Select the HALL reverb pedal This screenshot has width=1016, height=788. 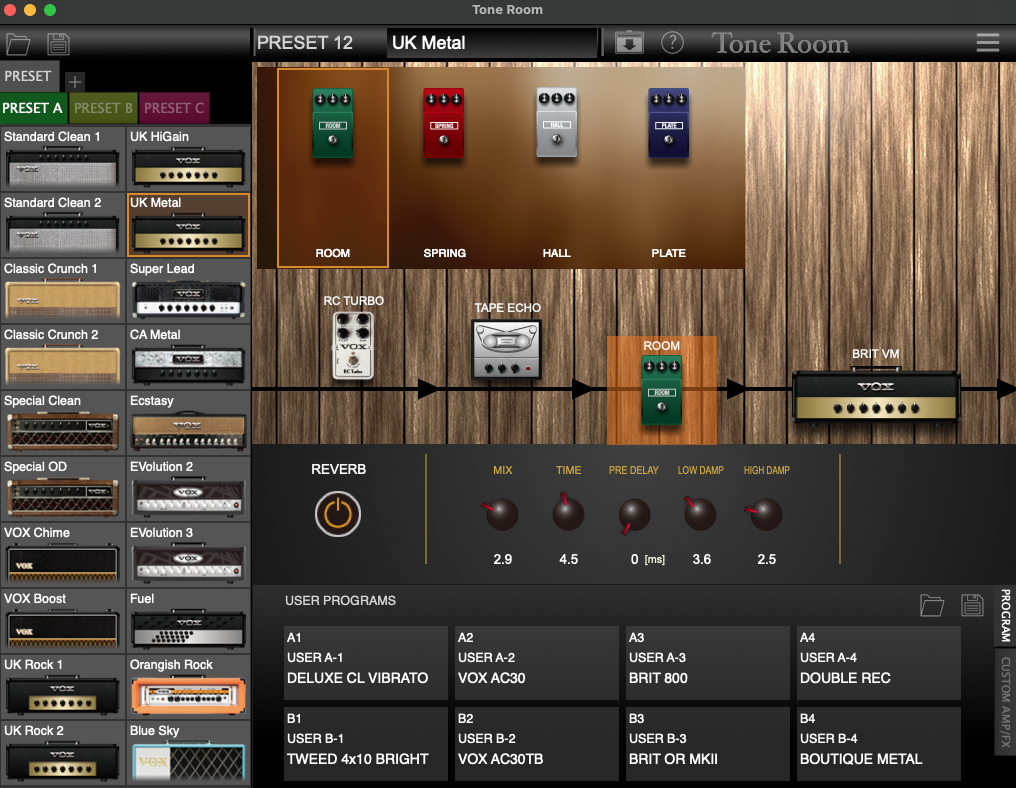click(556, 125)
